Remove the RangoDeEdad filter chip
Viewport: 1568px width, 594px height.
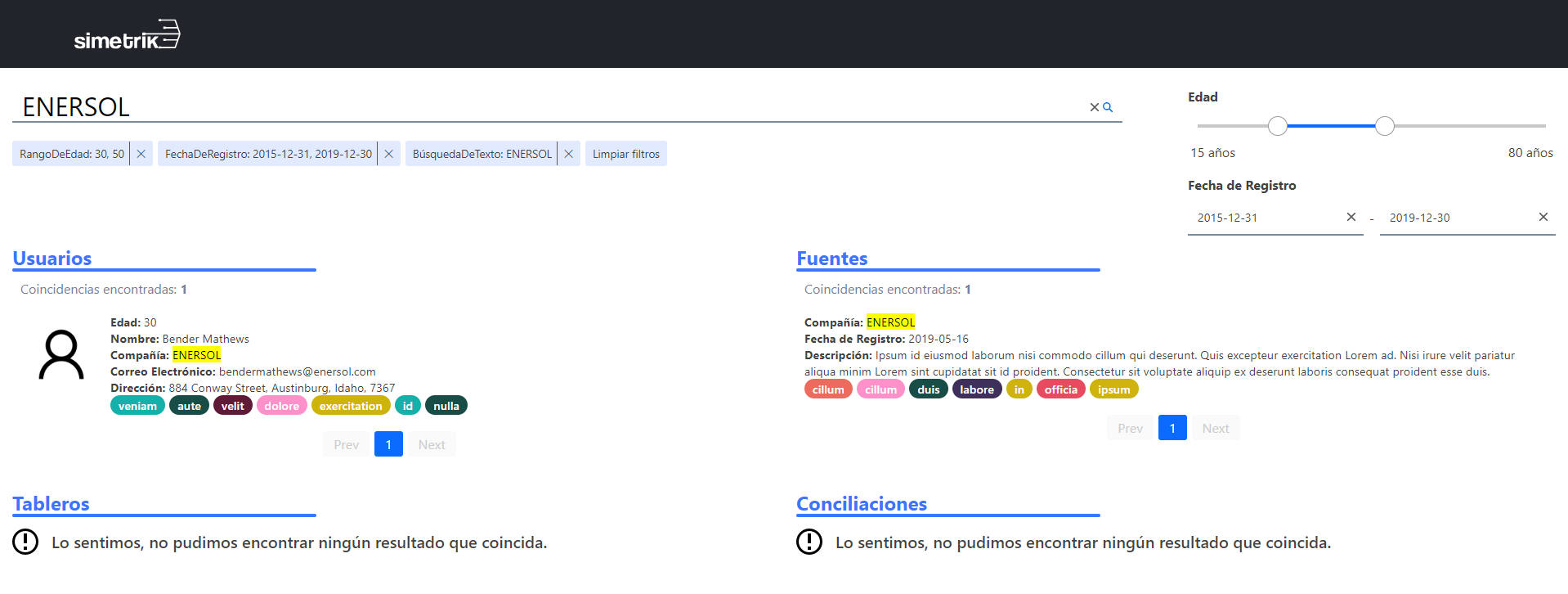pos(141,154)
